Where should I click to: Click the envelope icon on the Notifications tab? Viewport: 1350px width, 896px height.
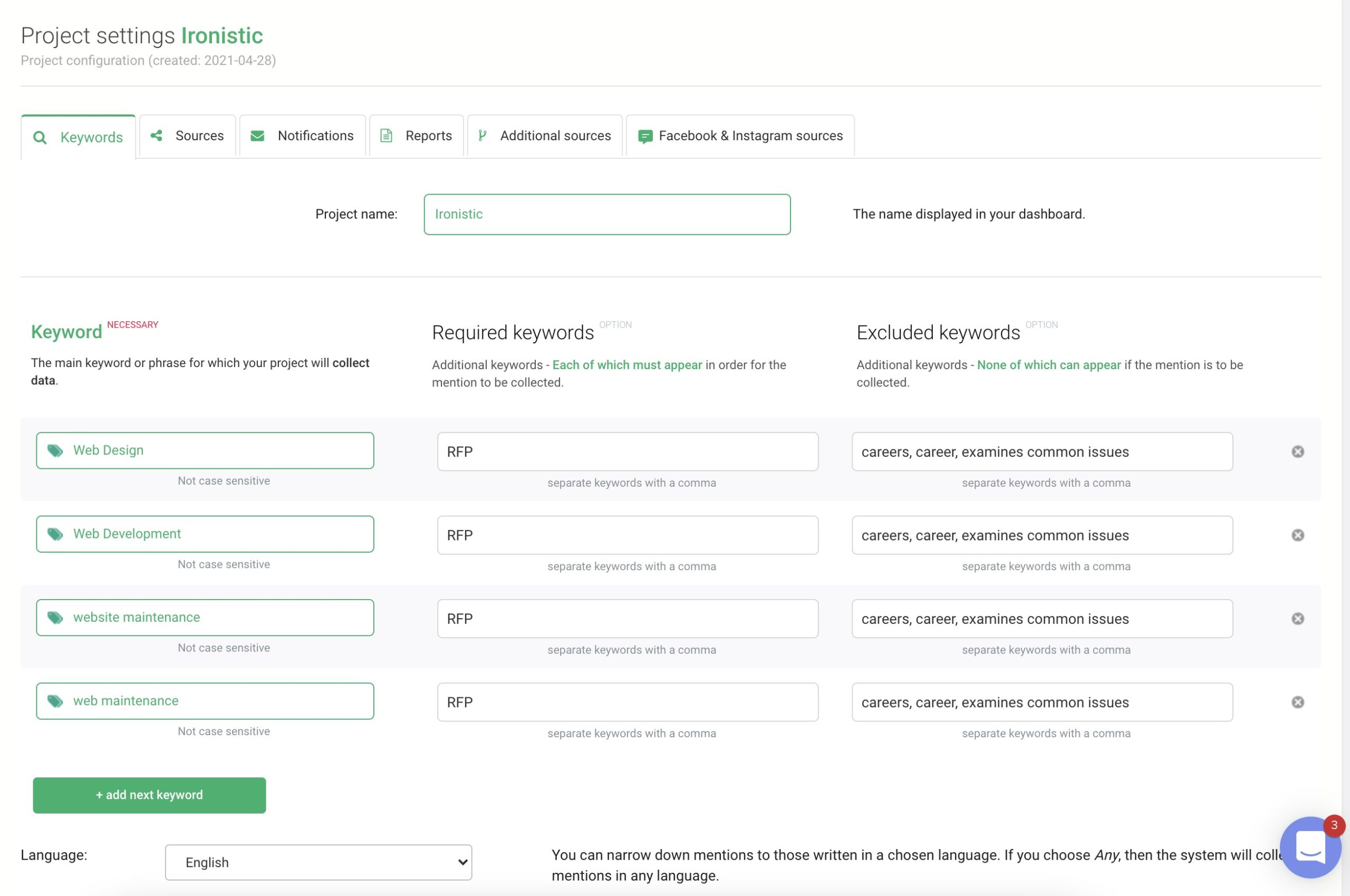257,136
